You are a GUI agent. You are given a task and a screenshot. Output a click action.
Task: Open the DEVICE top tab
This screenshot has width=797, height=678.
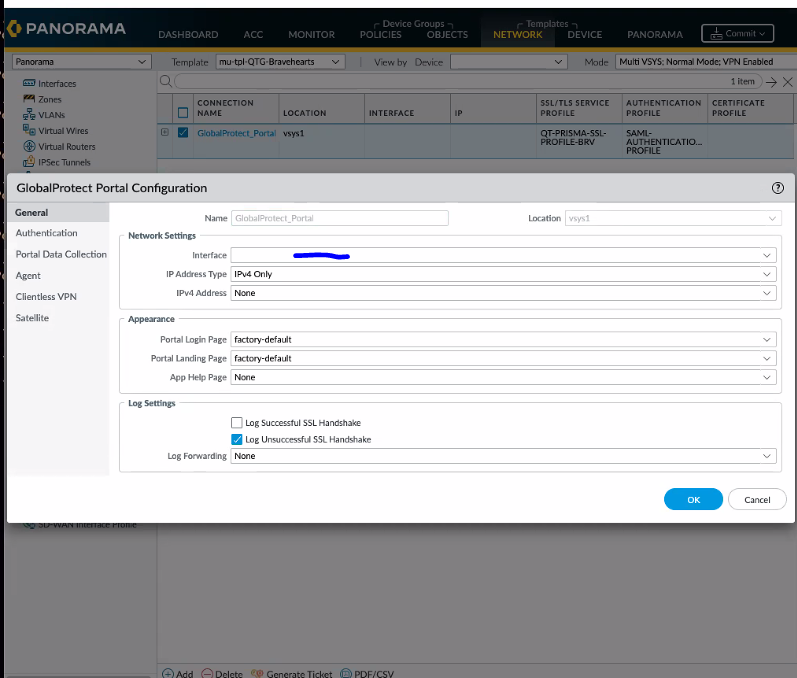tap(585, 35)
